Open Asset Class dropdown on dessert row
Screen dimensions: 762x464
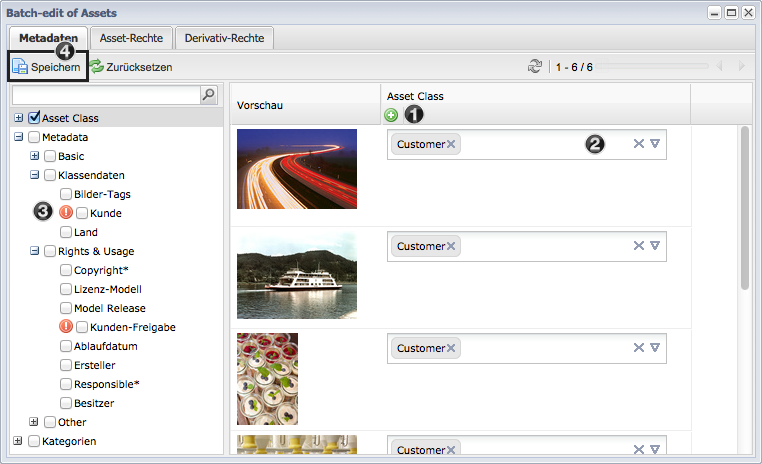click(655, 348)
